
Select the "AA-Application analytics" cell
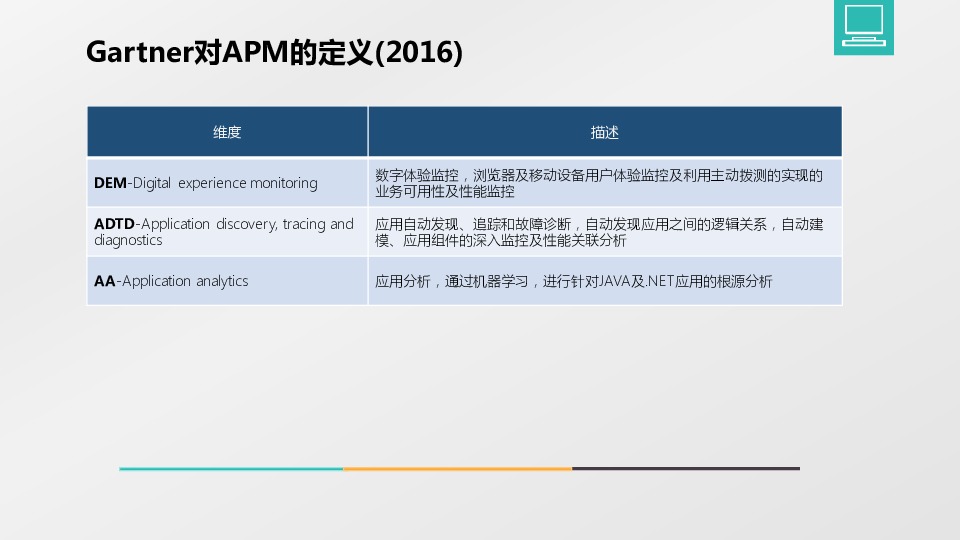[227, 281]
